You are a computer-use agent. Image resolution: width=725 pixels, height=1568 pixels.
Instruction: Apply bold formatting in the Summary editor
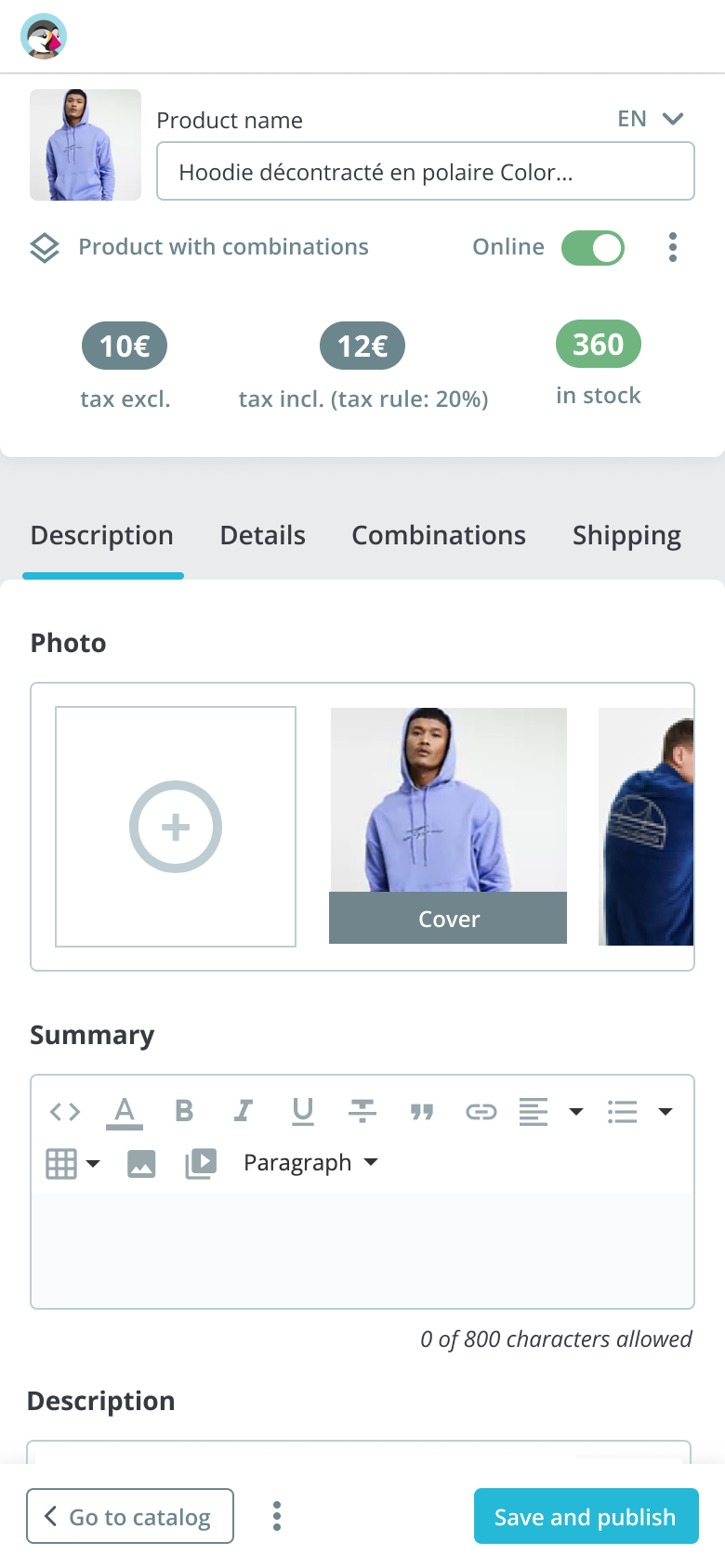tap(184, 1111)
